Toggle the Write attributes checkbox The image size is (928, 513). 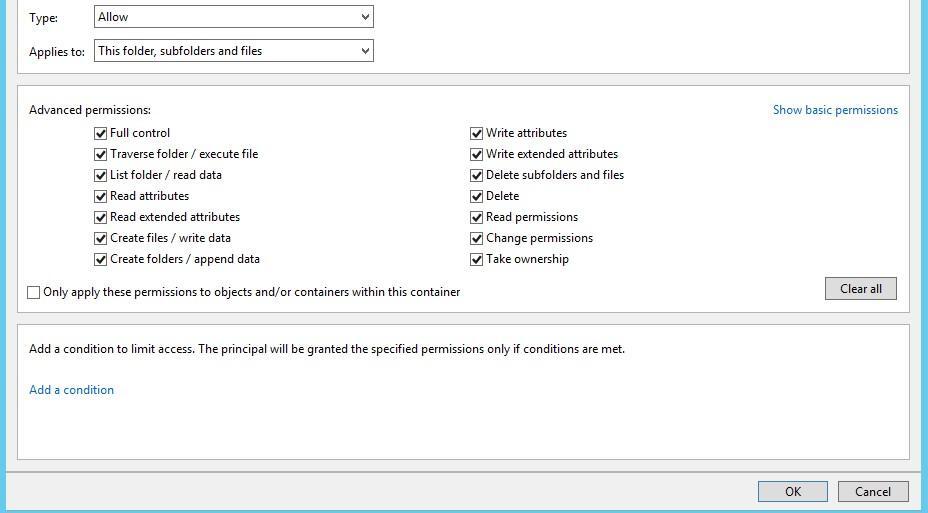[x=476, y=134]
